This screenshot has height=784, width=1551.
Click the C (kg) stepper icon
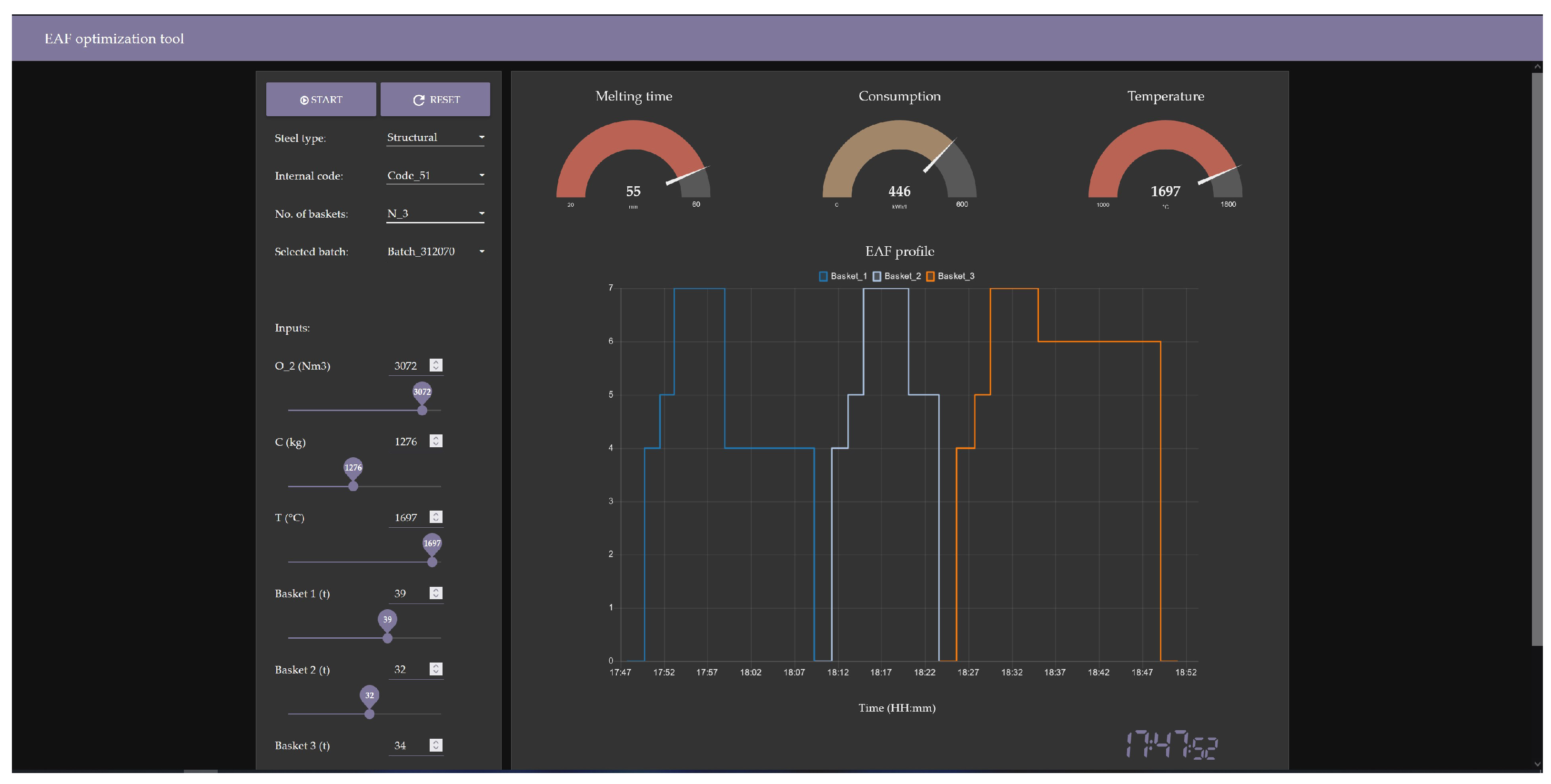point(436,441)
